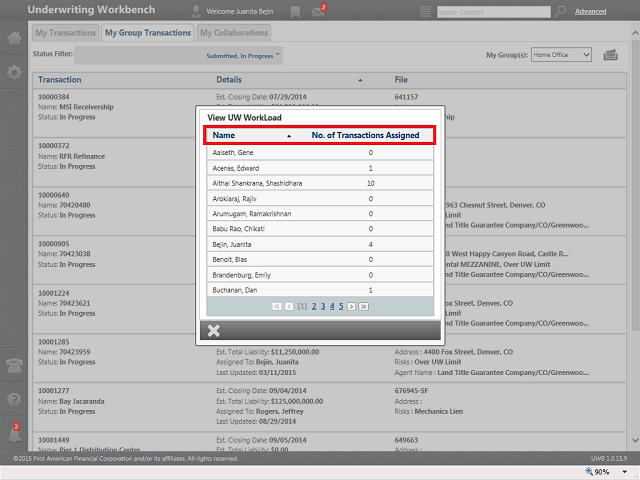640x480 pixels.
Task: Open the UW workload icon next to group selector
Action: pyautogui.click(x=611, y=55)
